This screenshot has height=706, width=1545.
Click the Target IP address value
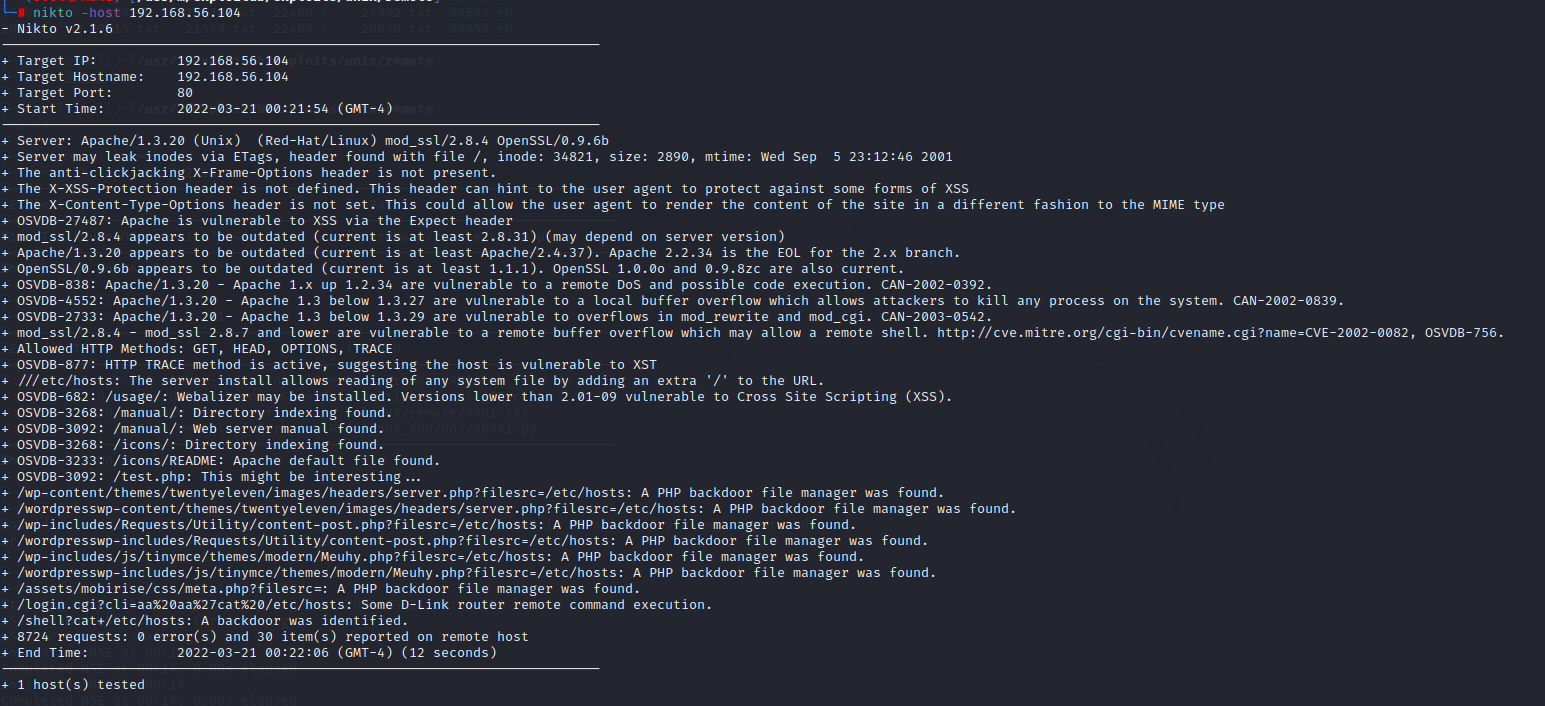[x=232, y=61]
